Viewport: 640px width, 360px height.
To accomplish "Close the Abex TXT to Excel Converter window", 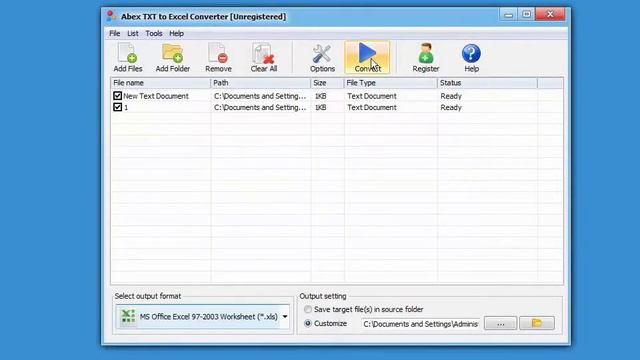I will (x=550, y=15).
